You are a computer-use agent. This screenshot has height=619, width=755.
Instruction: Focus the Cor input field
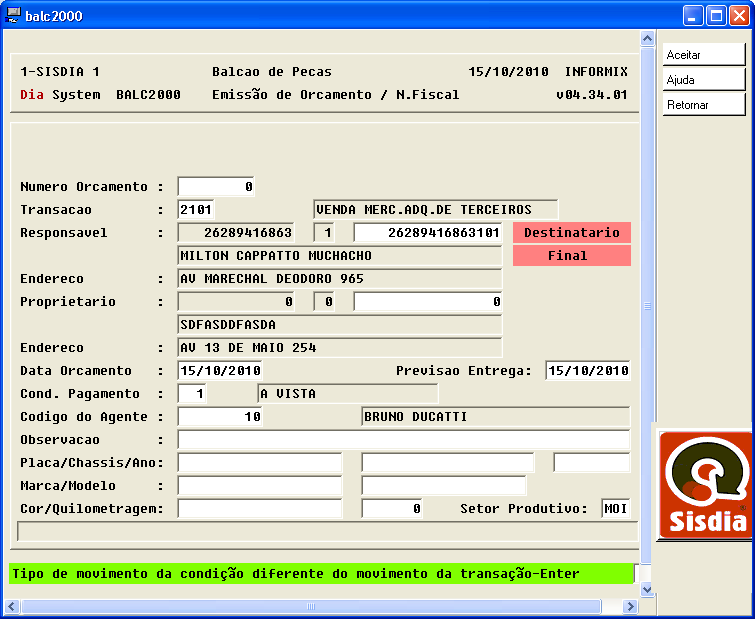coord(260,508)
